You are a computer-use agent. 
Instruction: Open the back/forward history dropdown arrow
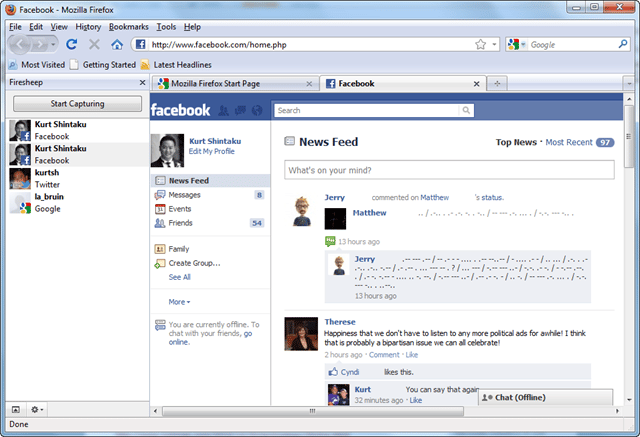coord(53,44)
